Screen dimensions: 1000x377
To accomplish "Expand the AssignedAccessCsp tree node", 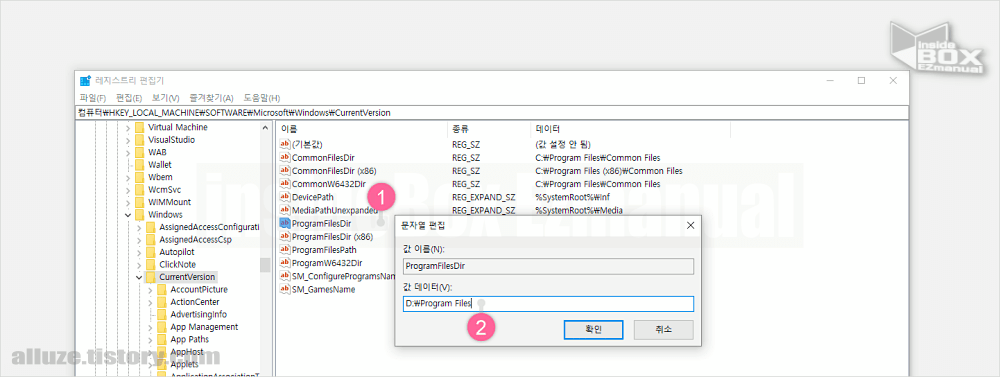I will click(138, 239).
